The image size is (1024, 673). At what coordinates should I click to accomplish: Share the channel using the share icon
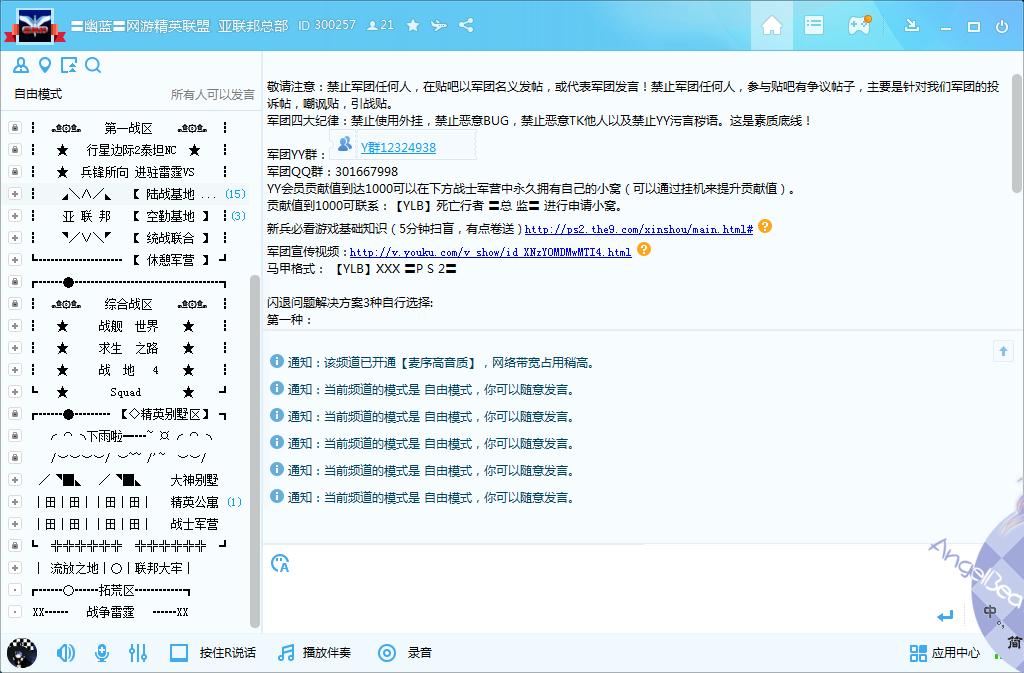[466, 25]
